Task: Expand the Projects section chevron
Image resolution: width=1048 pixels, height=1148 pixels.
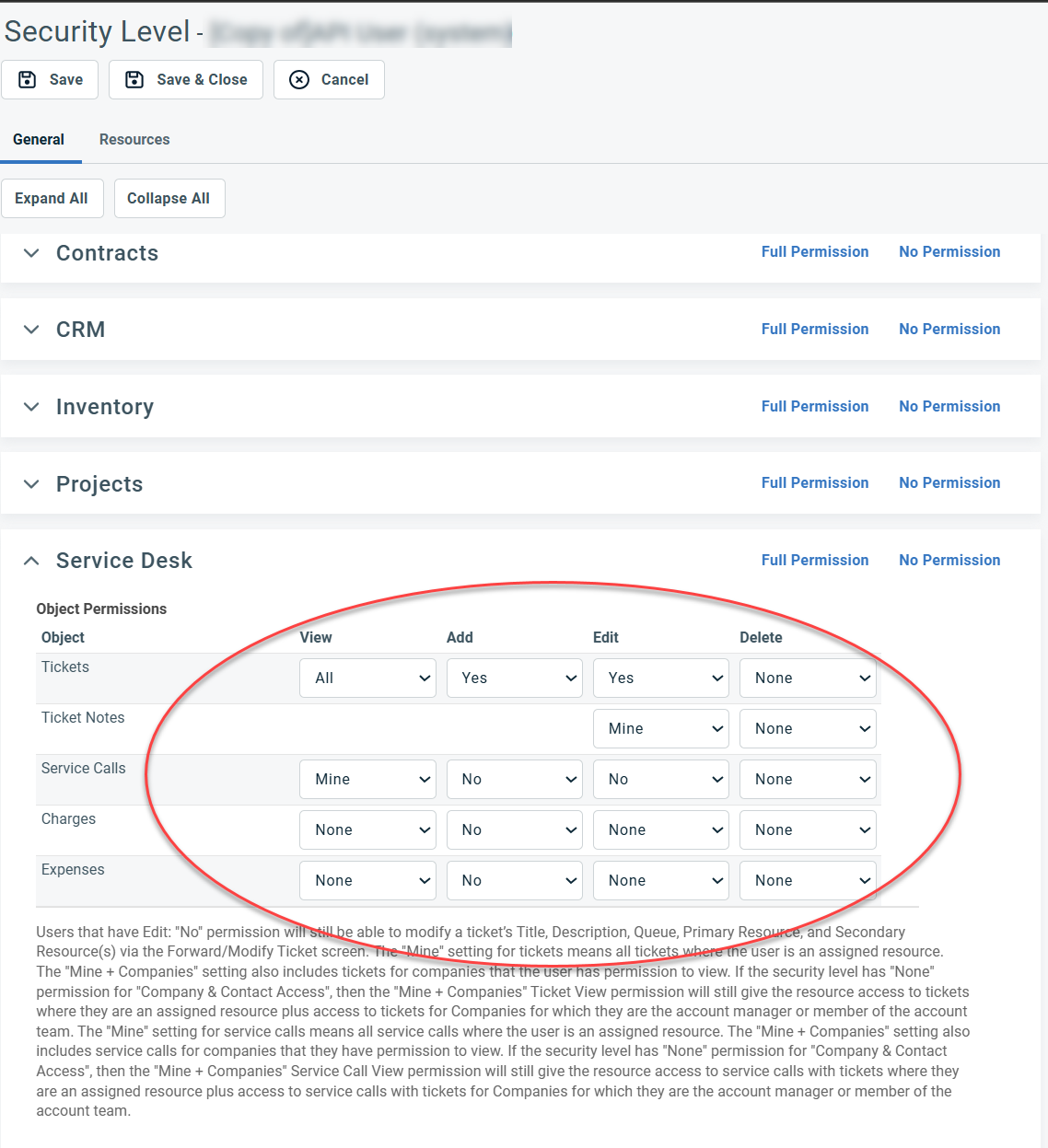Action: [31, 484]
